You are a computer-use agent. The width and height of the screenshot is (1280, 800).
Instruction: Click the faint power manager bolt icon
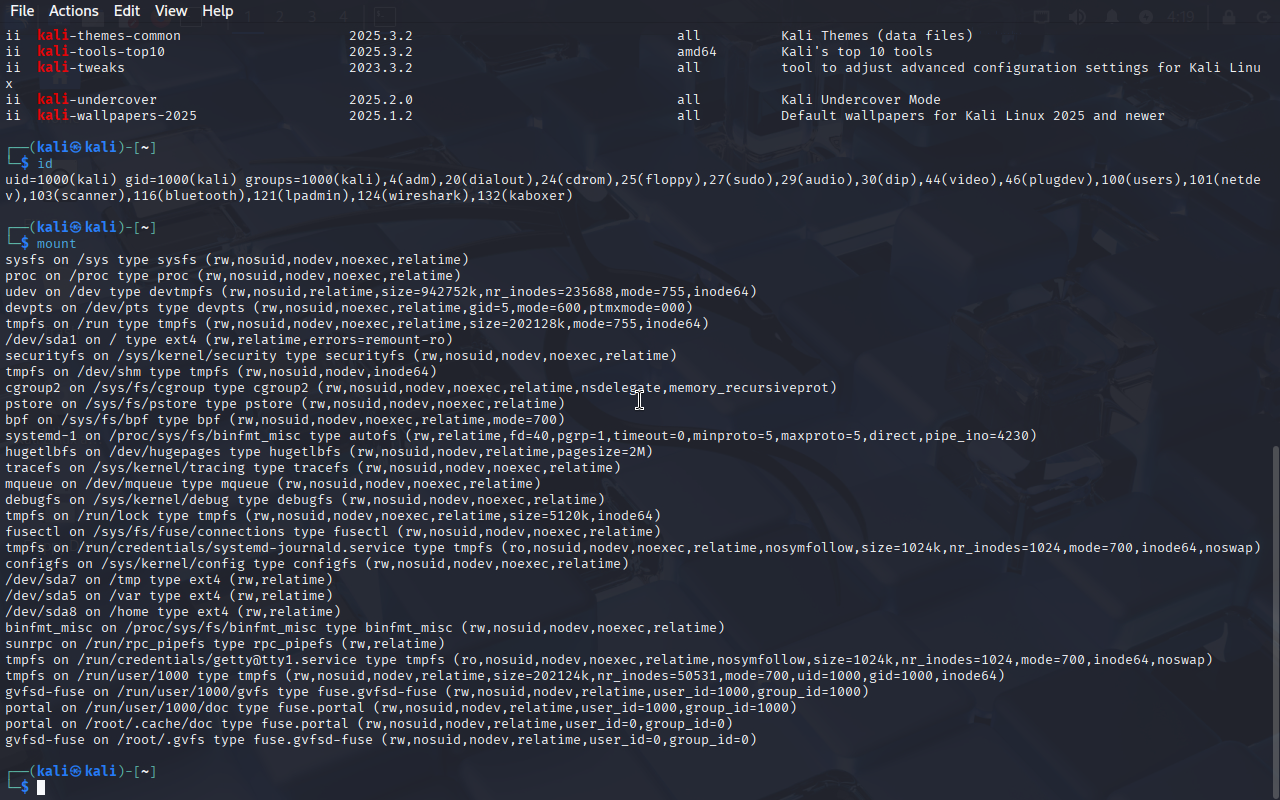(1146, 17)
